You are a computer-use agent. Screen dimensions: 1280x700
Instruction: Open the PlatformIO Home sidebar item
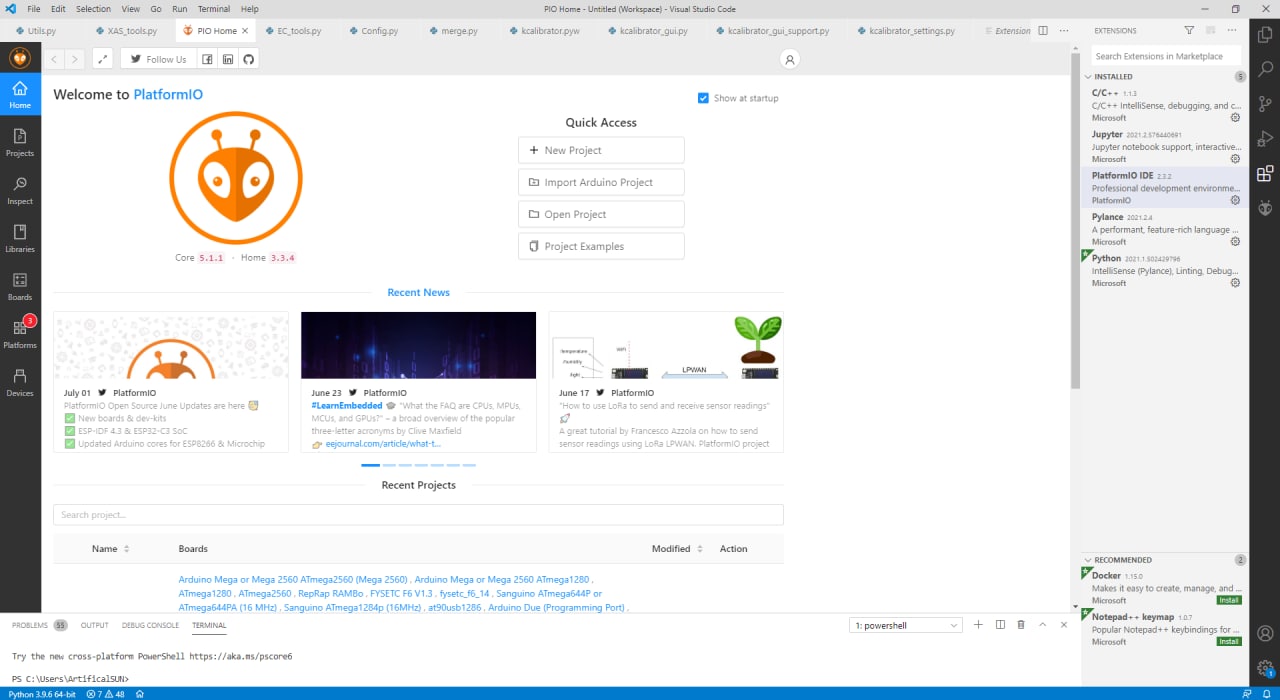click(20, 94)
